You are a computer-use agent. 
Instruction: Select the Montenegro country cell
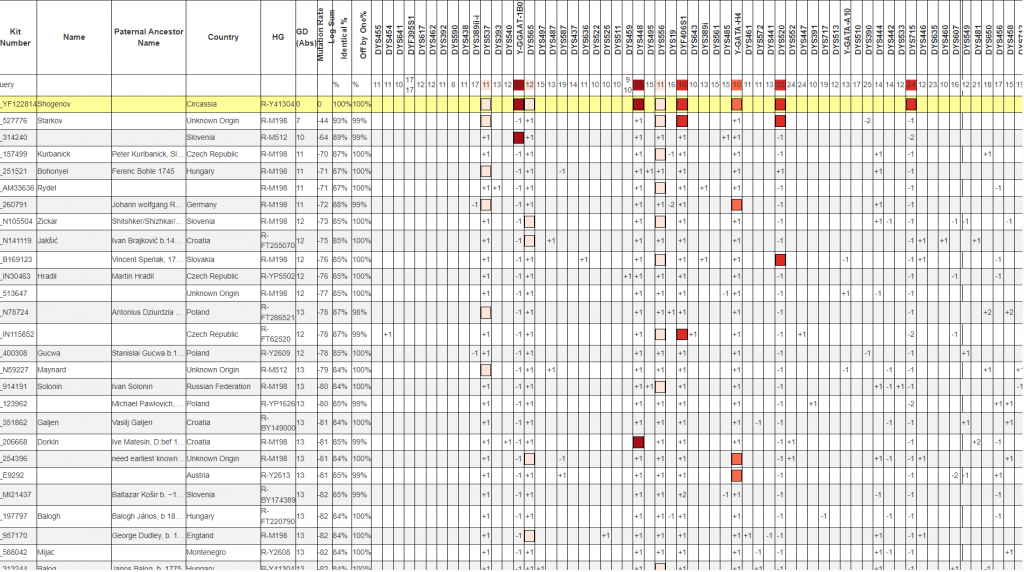click(222, 551)
